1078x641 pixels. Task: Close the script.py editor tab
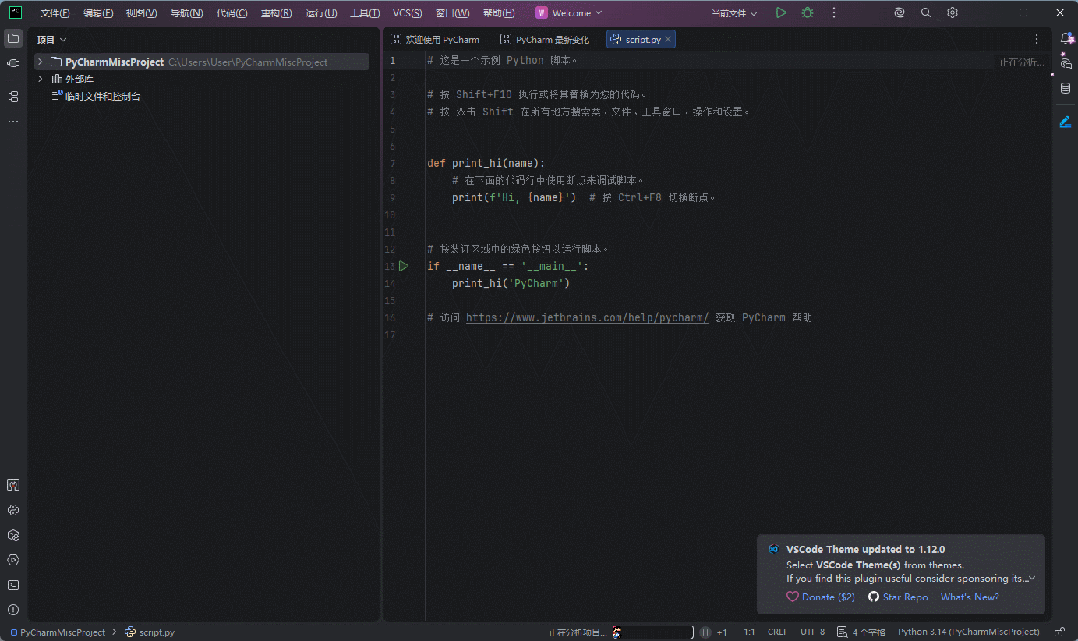pyautogui.click(x=668, y=39)
